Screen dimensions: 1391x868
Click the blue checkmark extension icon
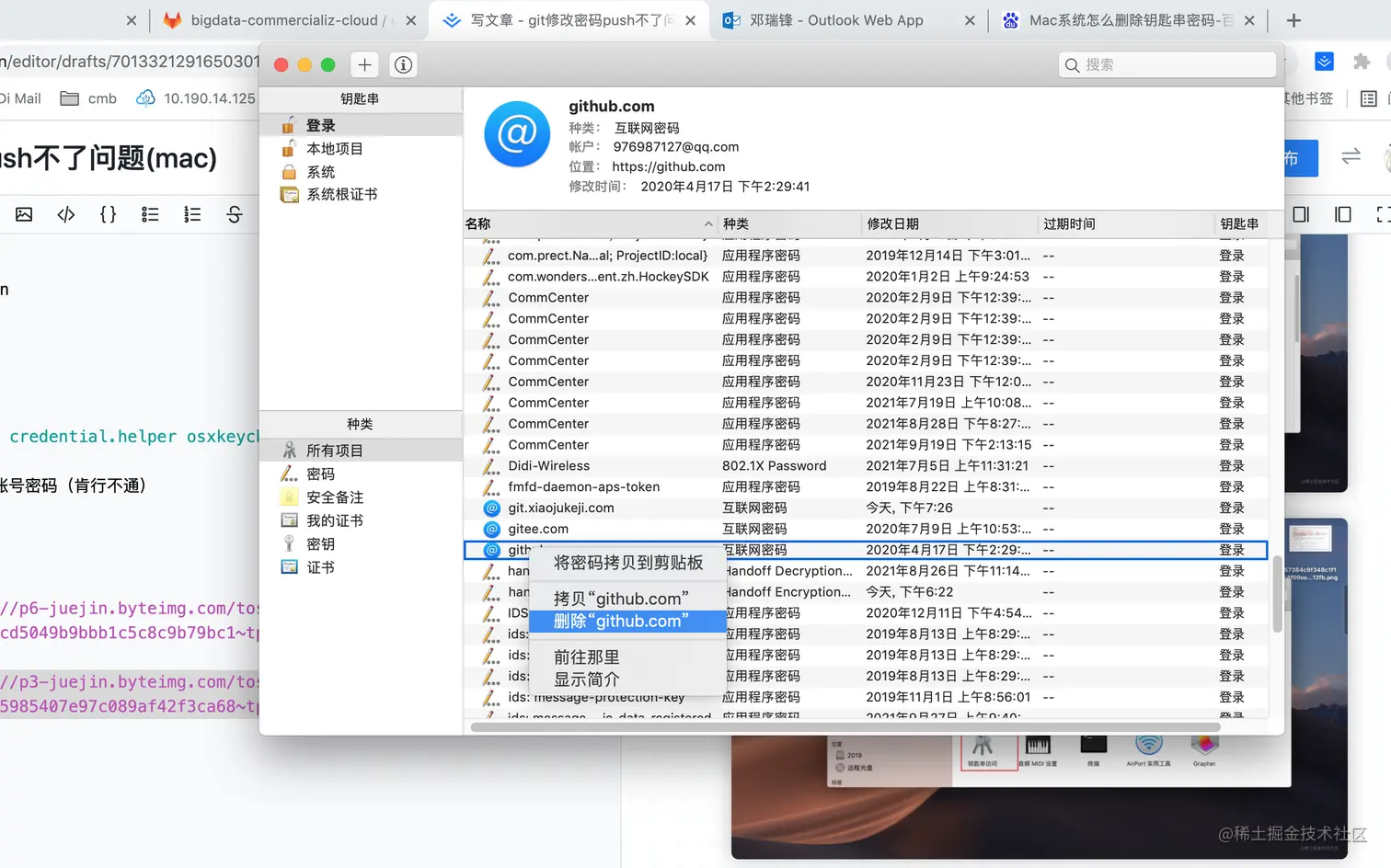1325,62
